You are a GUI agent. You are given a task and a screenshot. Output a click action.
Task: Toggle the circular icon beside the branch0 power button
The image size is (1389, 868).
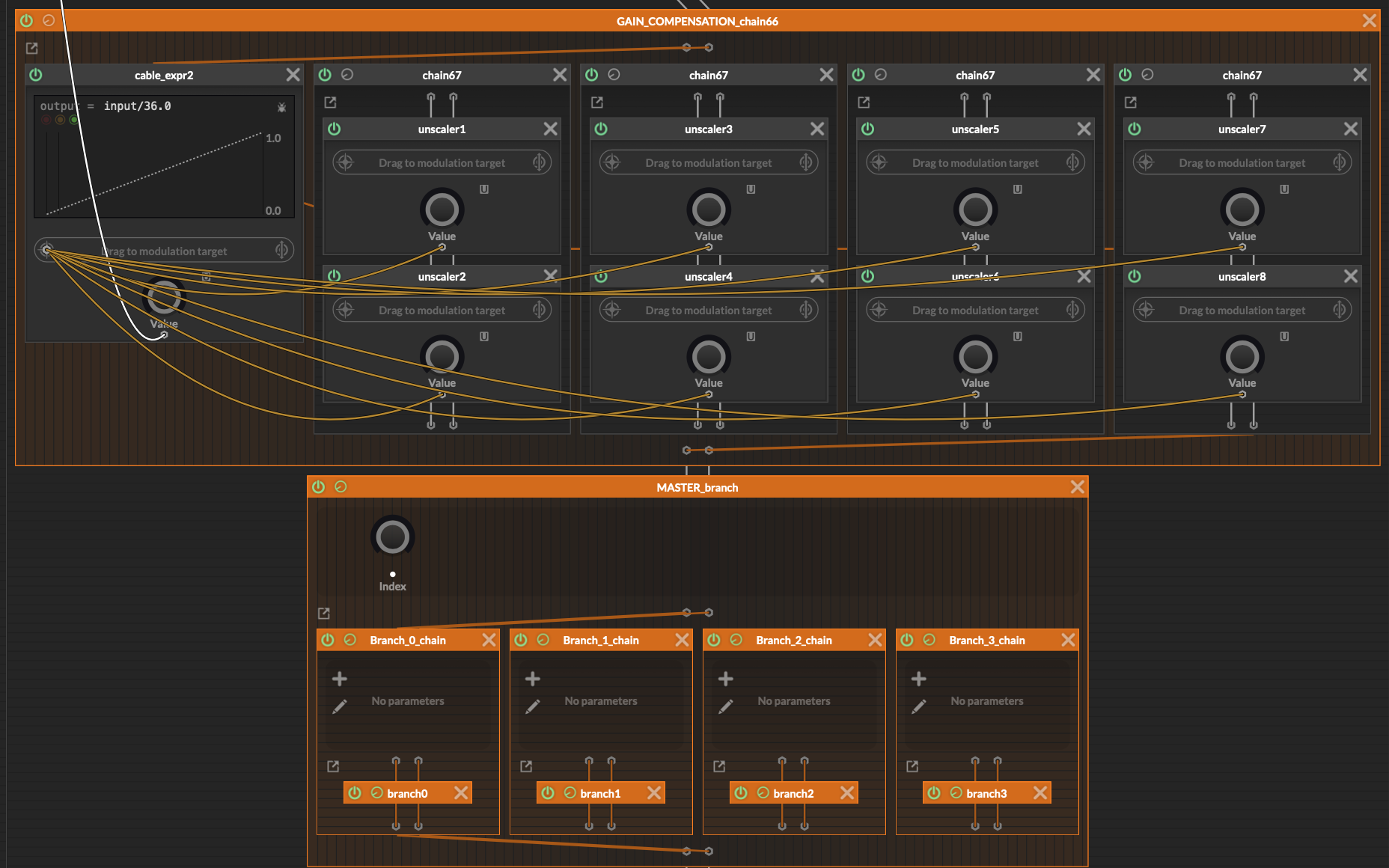click(376, 792)
